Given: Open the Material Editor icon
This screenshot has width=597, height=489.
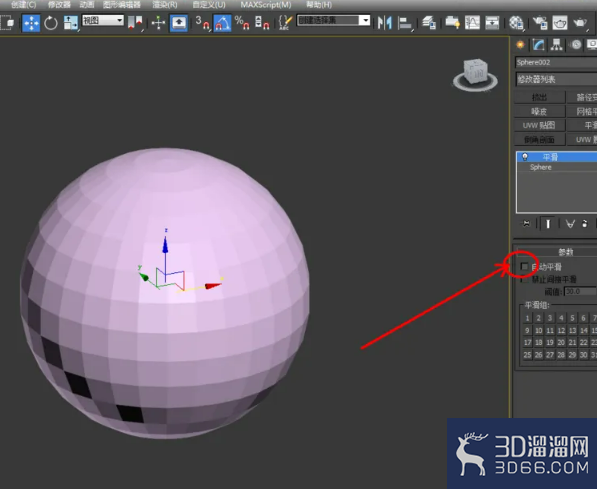Looking at the screenshot, I should 516,23.
